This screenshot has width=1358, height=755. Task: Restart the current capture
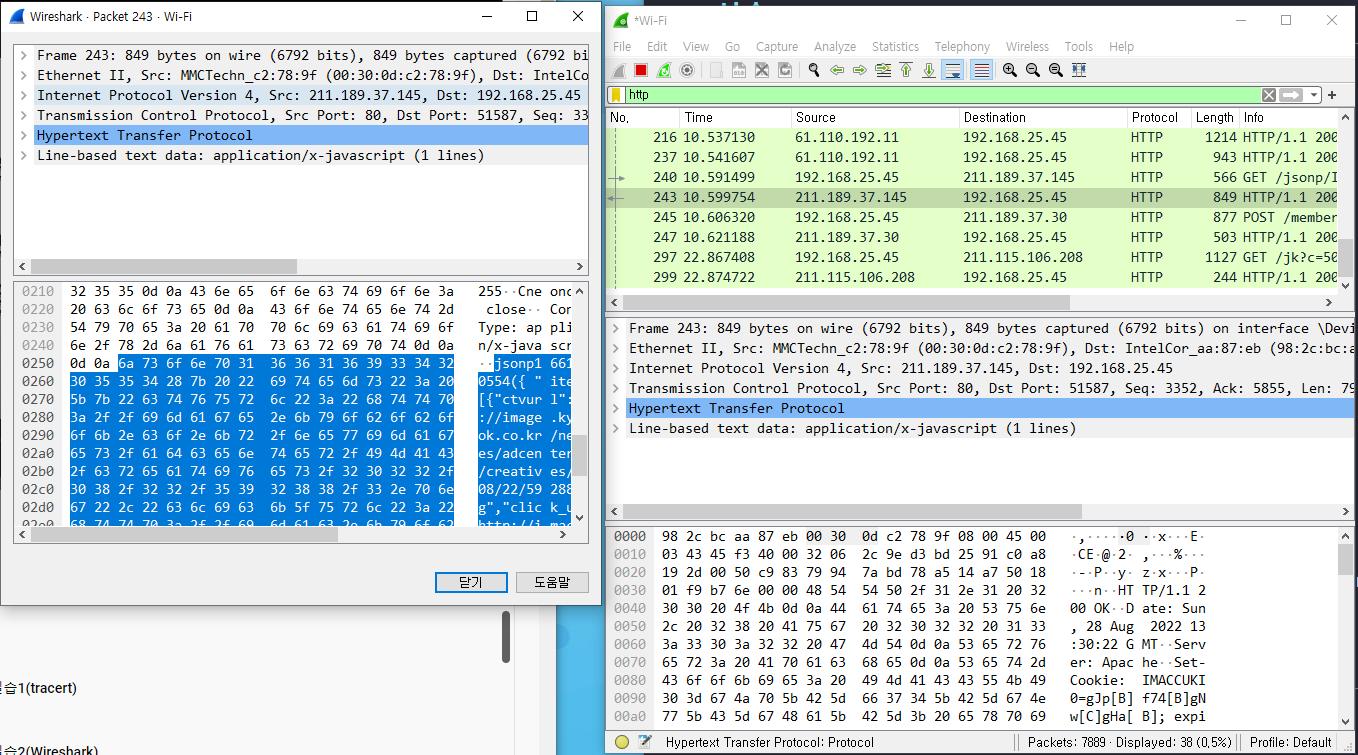pyautogui.click(x=664, y=70)
